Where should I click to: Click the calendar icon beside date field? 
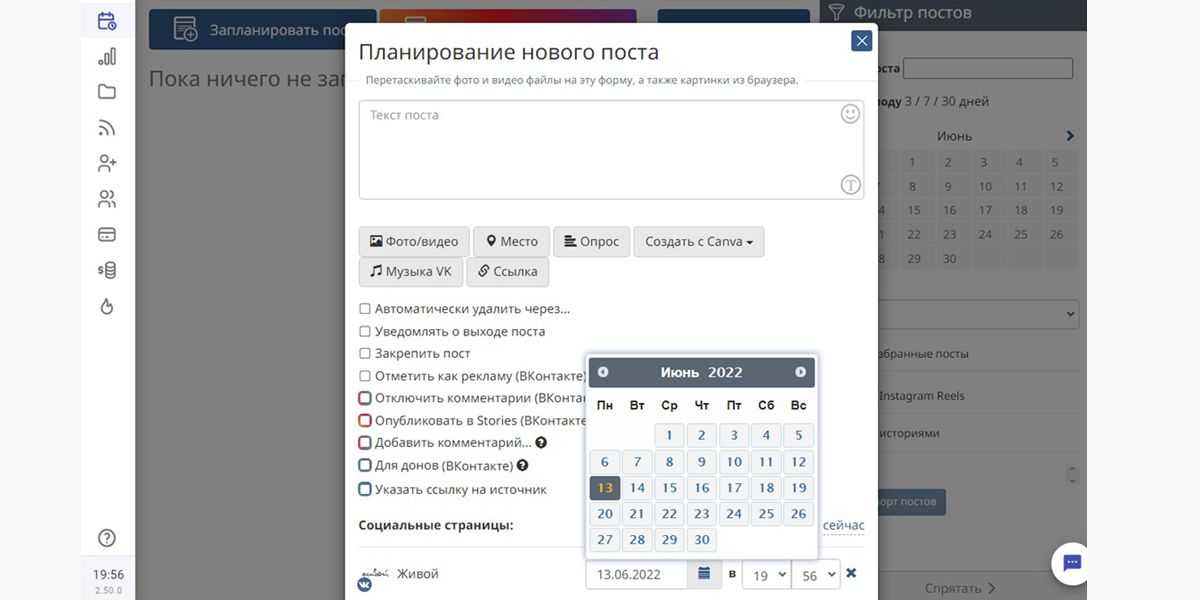pos(704,574)
